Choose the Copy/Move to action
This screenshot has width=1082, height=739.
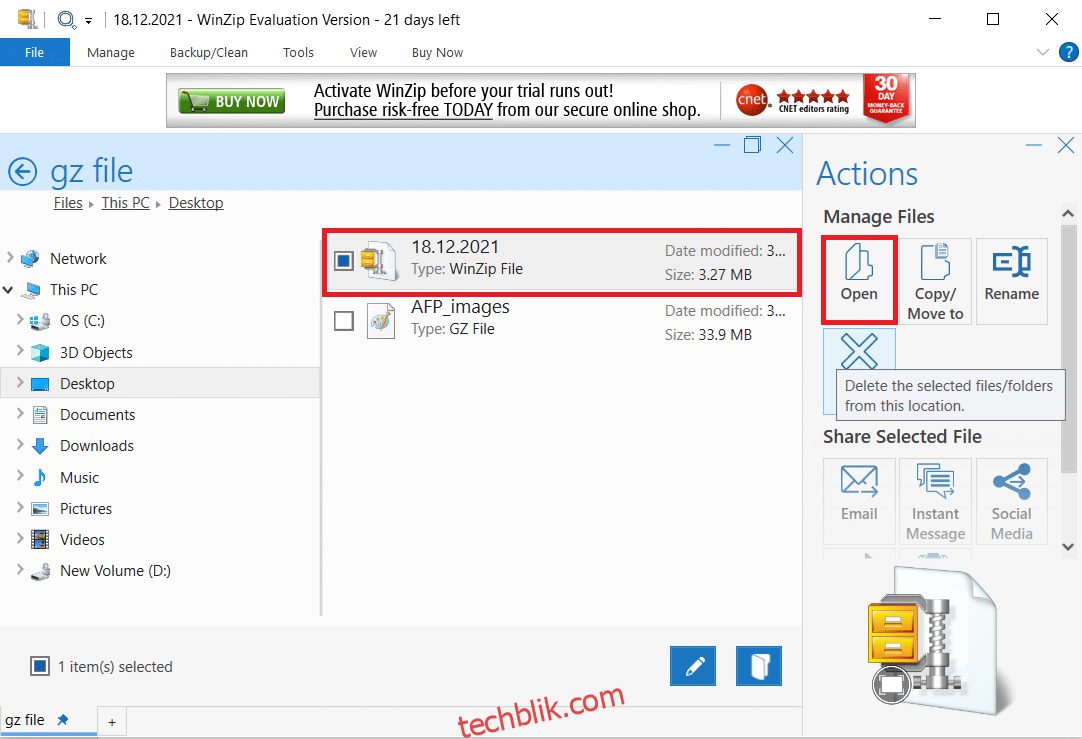point(935,282)
